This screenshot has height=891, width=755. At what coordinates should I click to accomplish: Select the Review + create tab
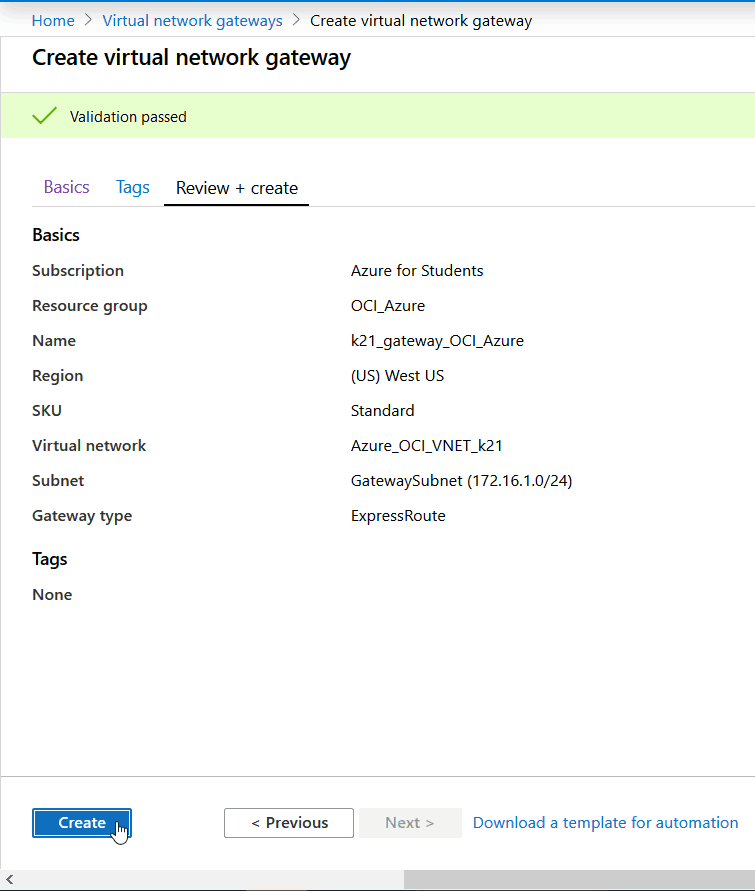point(236,187)
